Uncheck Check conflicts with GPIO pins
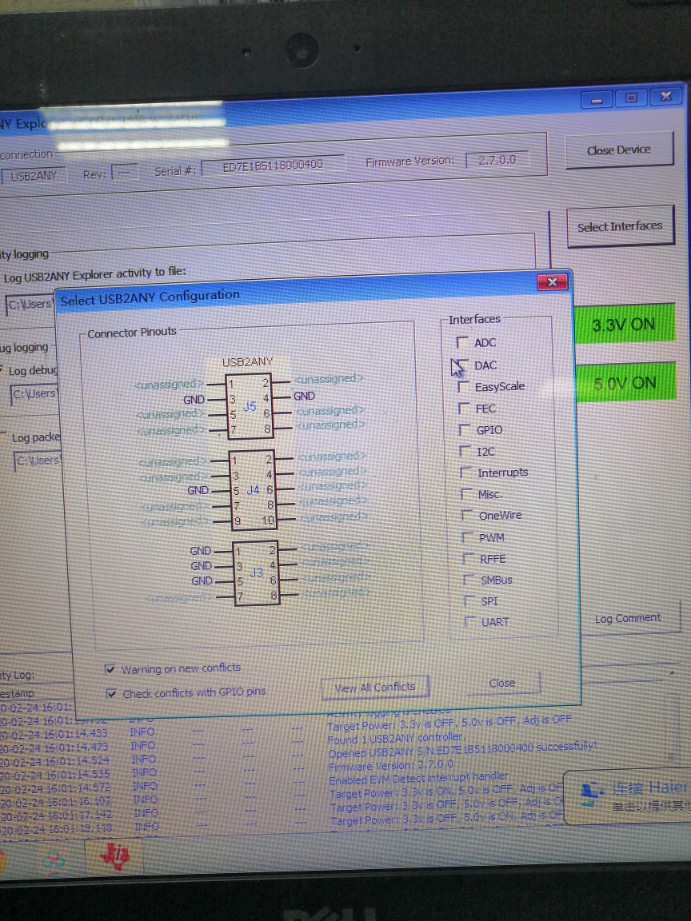 click(x=111, y=694)
